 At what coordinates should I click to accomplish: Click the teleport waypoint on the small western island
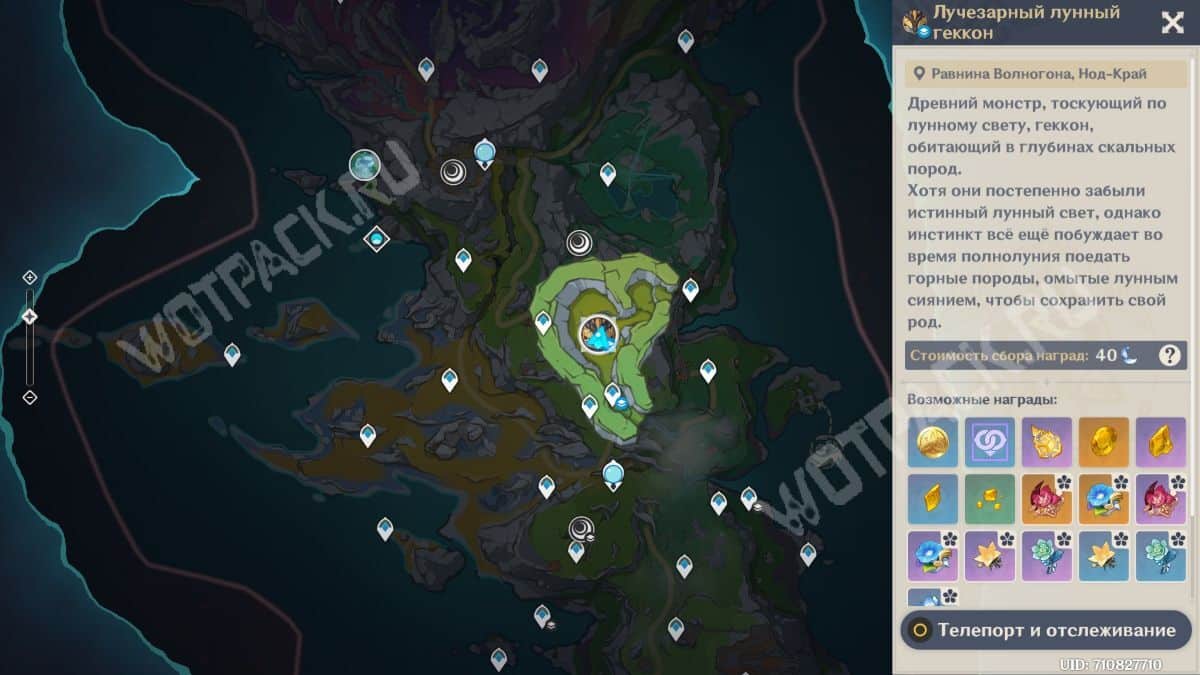click(x=232, y=353)
